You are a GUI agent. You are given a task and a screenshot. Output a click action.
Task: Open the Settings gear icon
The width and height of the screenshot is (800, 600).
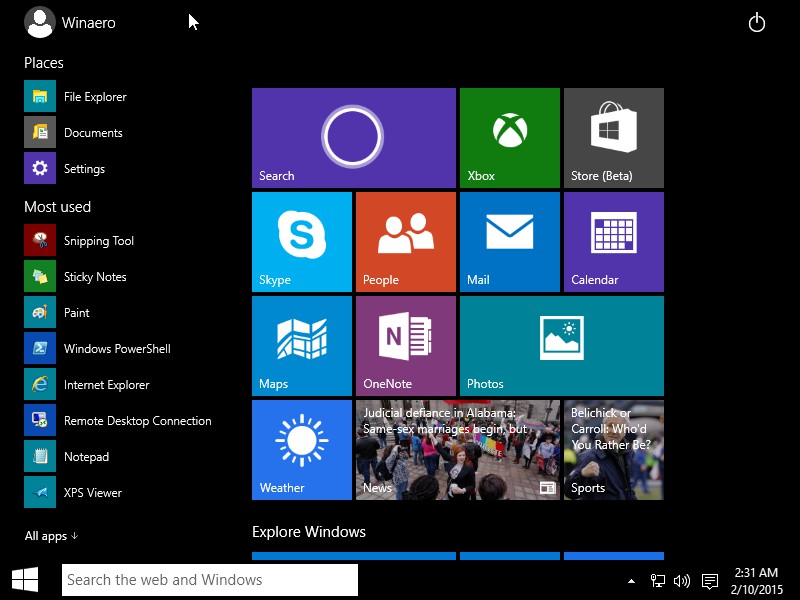point(40,168)
